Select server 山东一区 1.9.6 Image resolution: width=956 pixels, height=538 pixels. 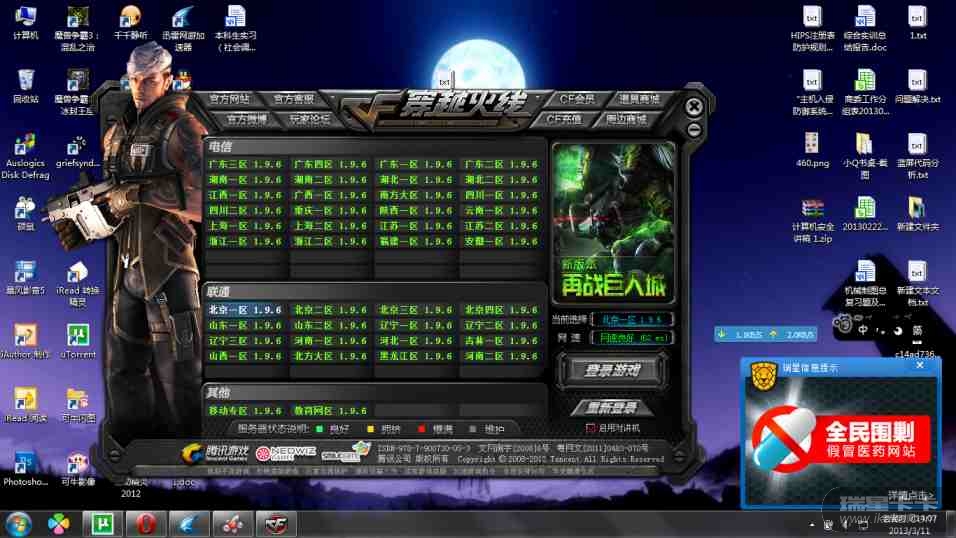[245, 326]
